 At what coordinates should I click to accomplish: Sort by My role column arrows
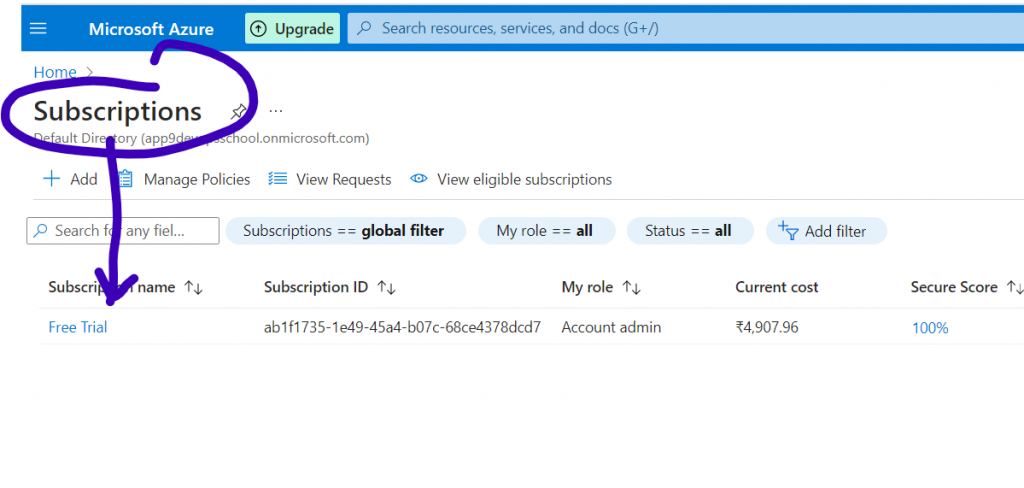(631, 288)
